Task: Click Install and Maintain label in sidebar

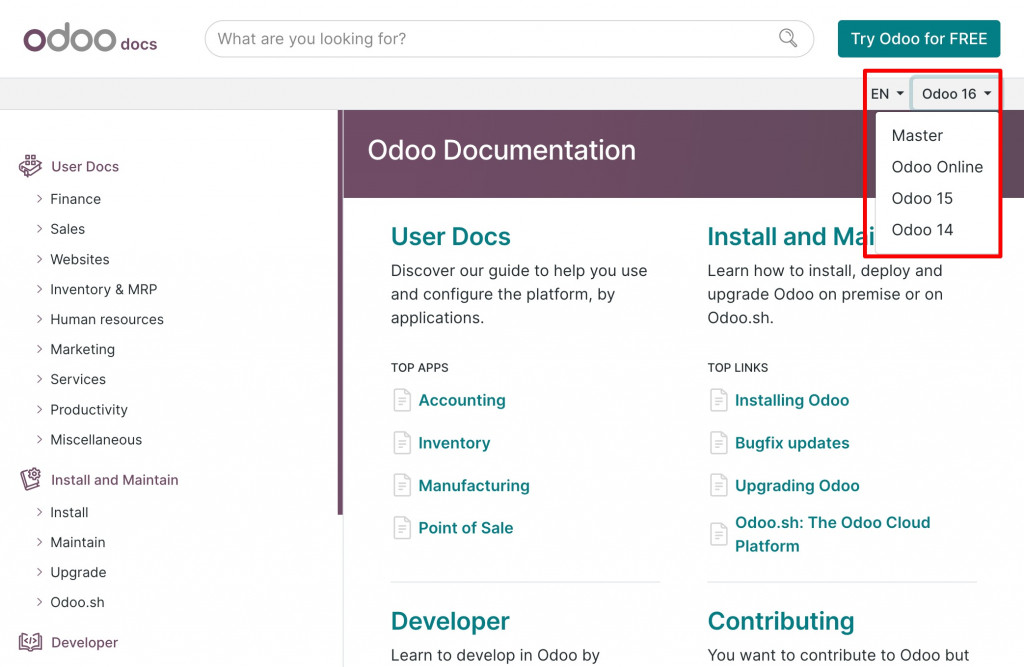Action: (x=114, y=480)
